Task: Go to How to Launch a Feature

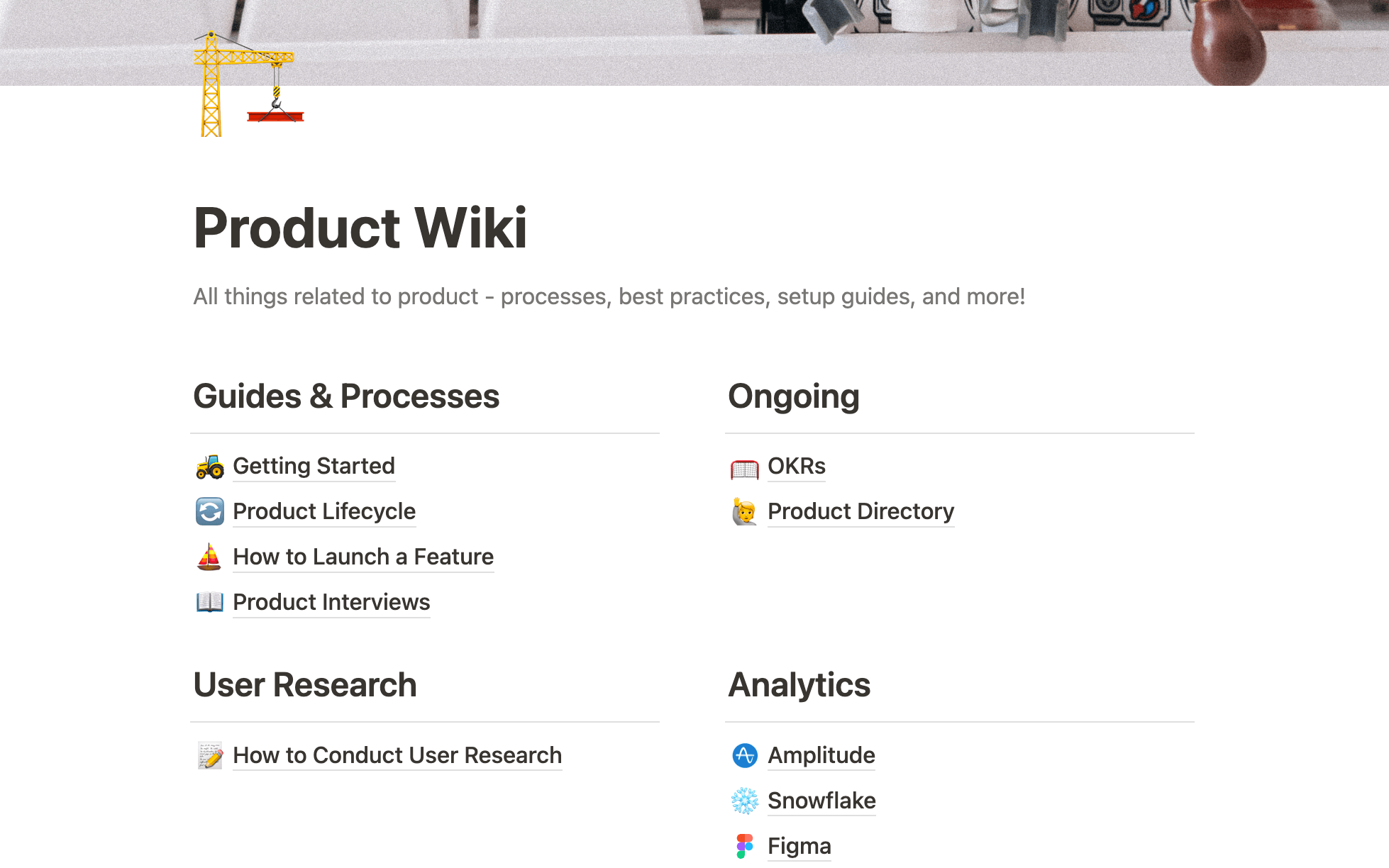Action: 363,557
